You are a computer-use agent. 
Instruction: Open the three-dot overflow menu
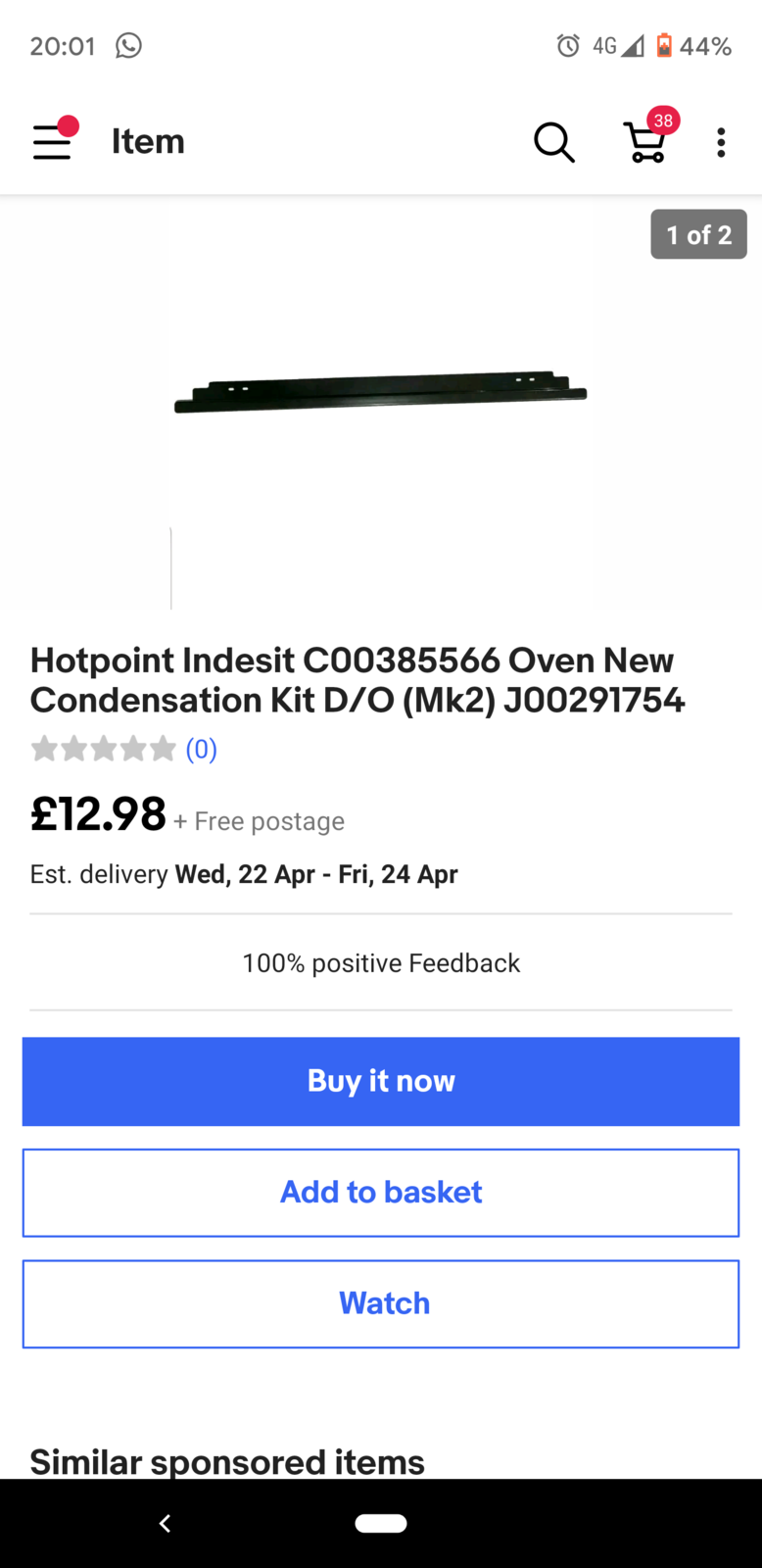pyautogui.click(x=721, y=142)
